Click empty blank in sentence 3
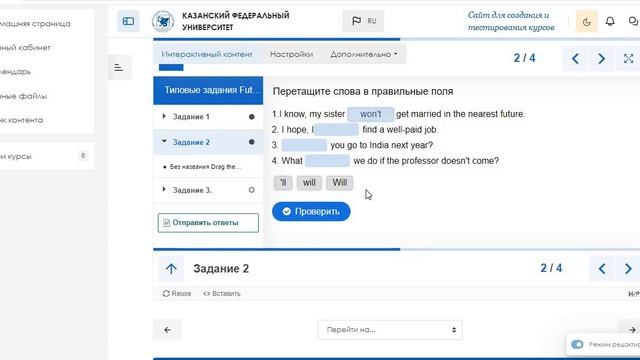This screenshot has width=640, height=360. point(304,145)
